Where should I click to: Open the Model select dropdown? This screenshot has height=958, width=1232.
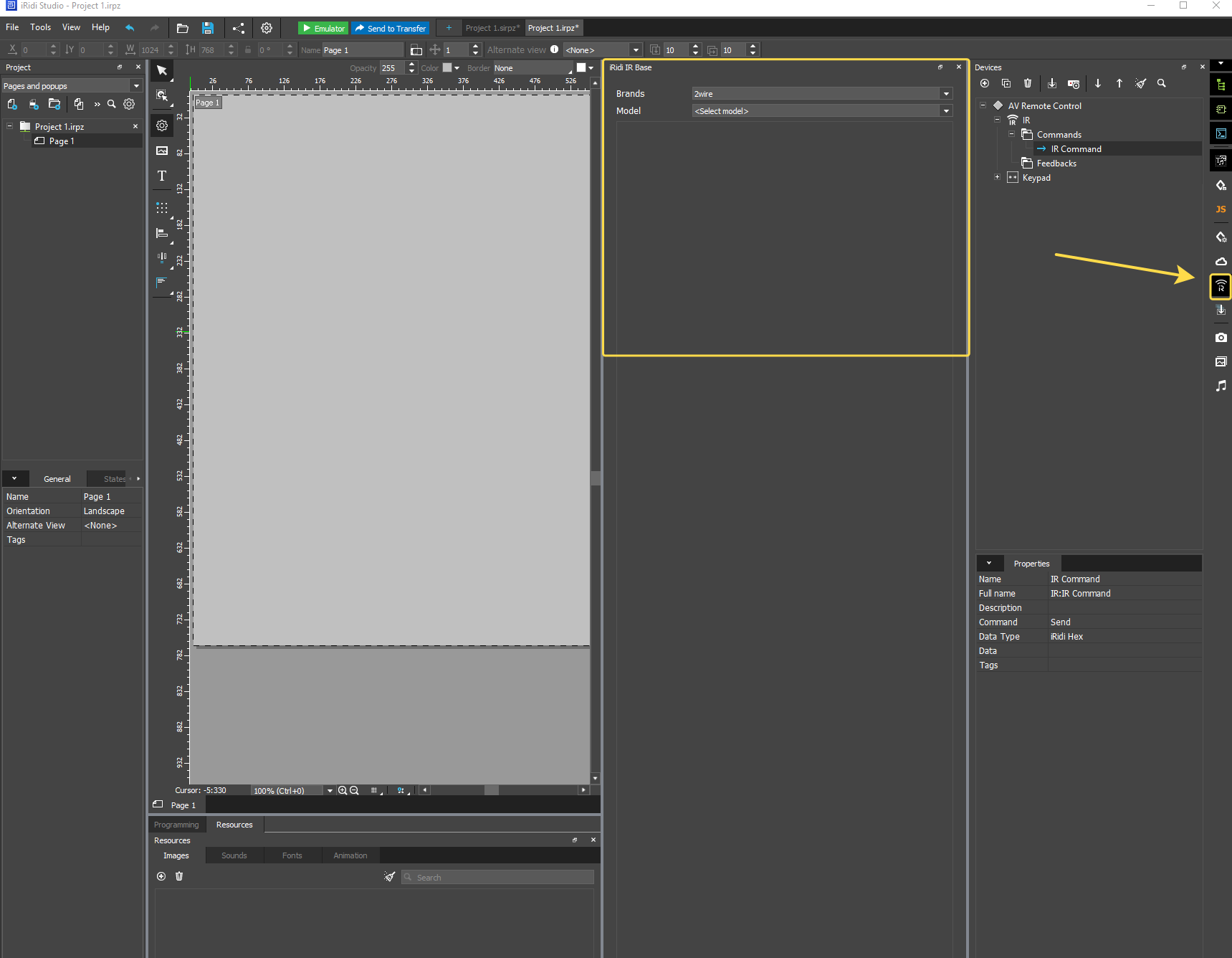pos(822,111)
